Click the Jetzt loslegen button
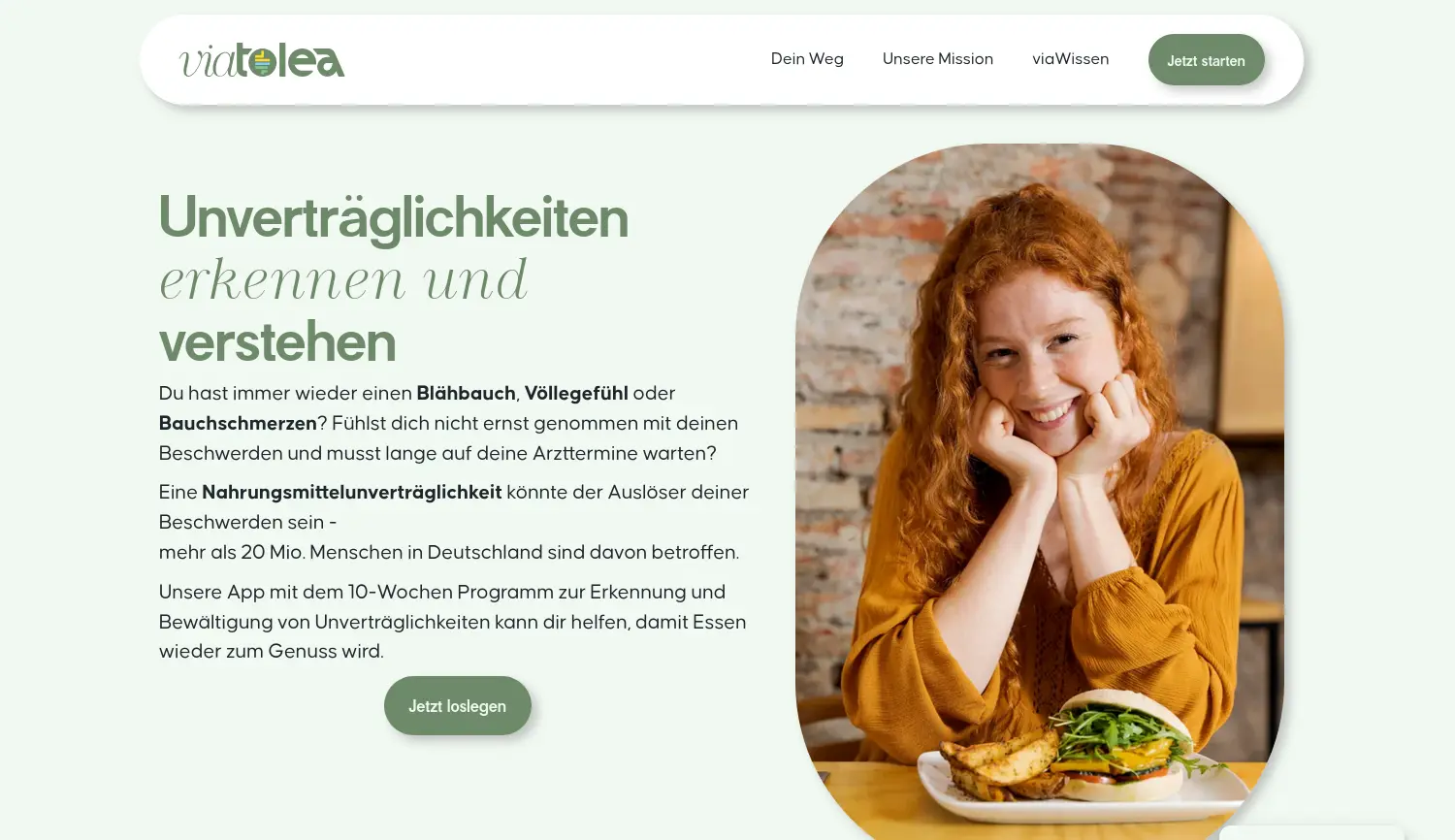1455x840 pixels. (458, 706)
